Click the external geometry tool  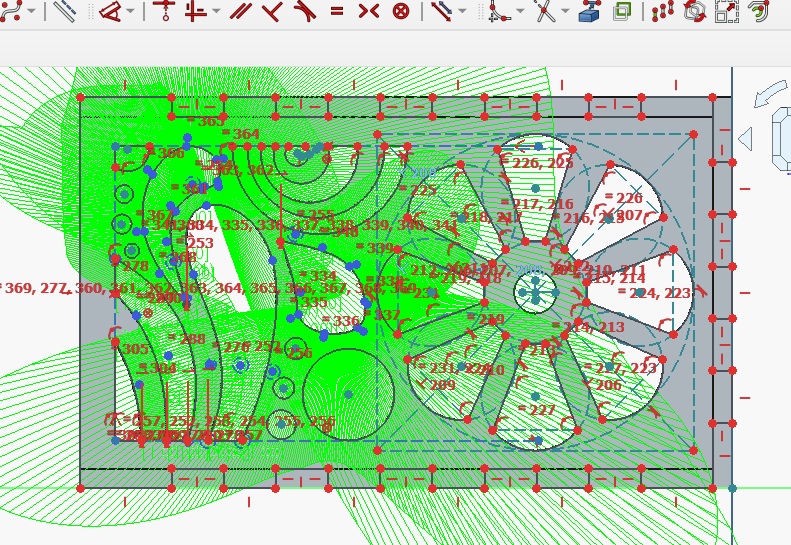tap(589, 11)
